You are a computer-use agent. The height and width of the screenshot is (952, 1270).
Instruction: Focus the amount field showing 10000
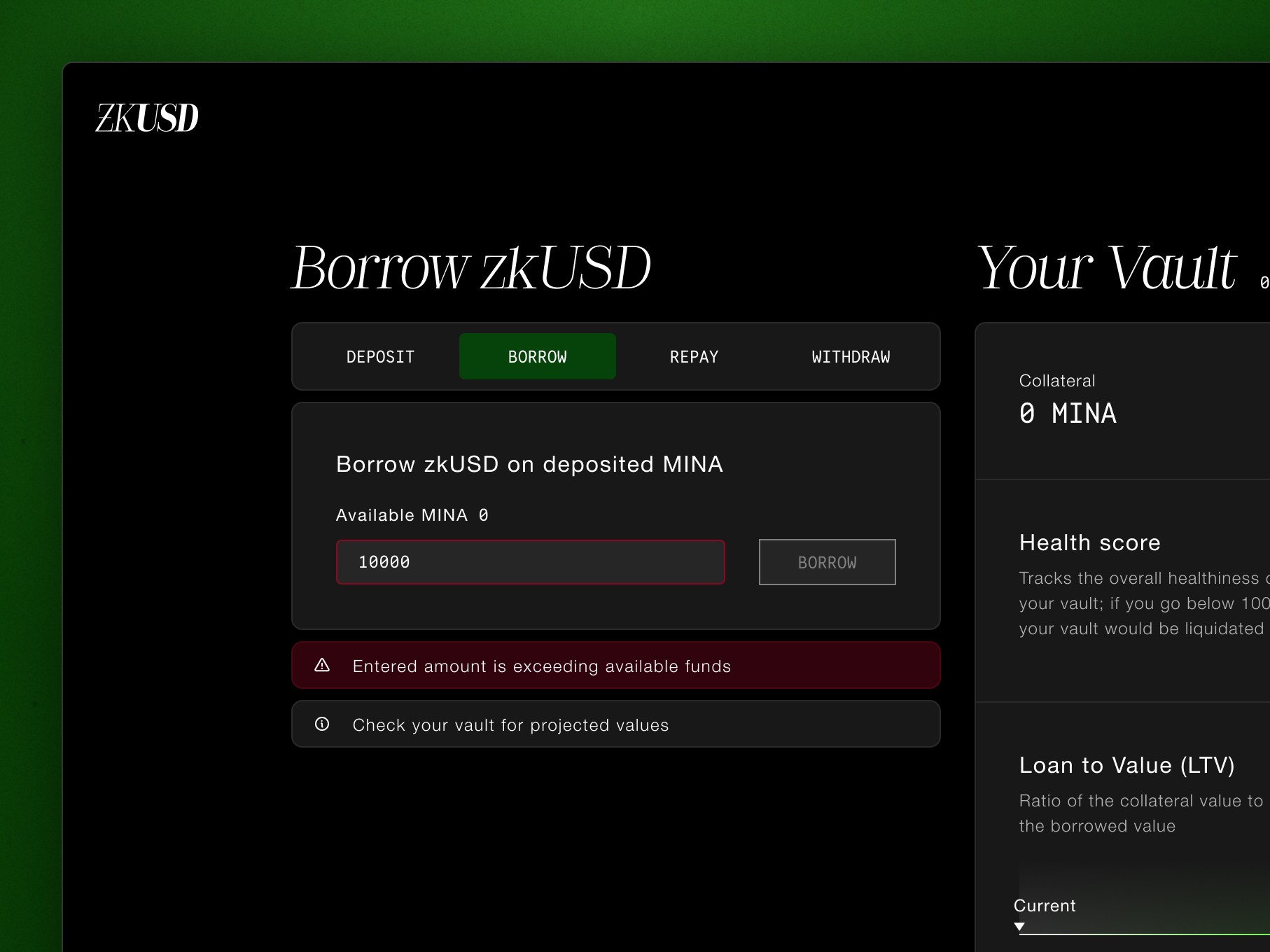tap(531, 562)
